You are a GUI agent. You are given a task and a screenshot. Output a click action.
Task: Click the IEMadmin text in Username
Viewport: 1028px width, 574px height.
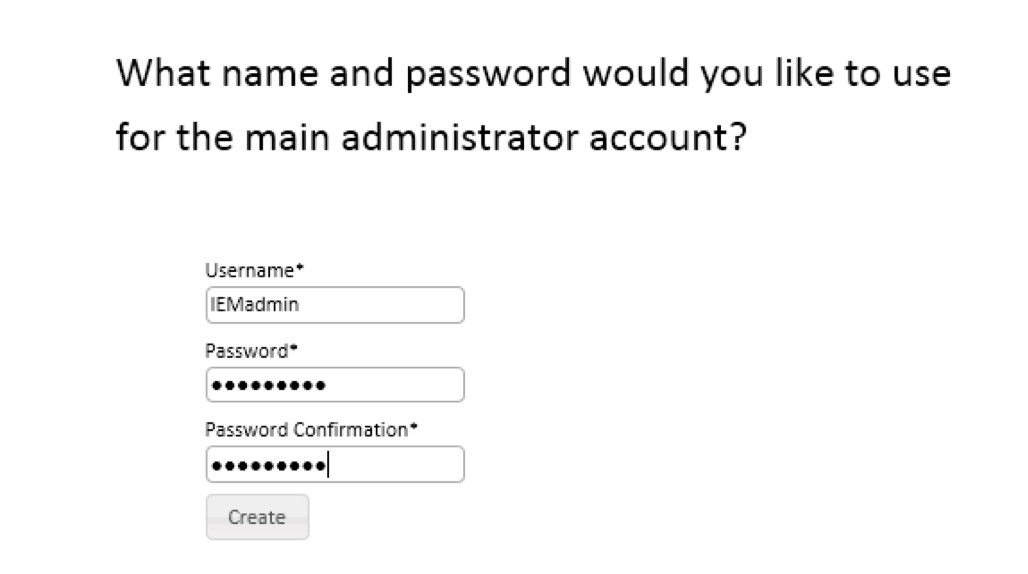[255, 306]
